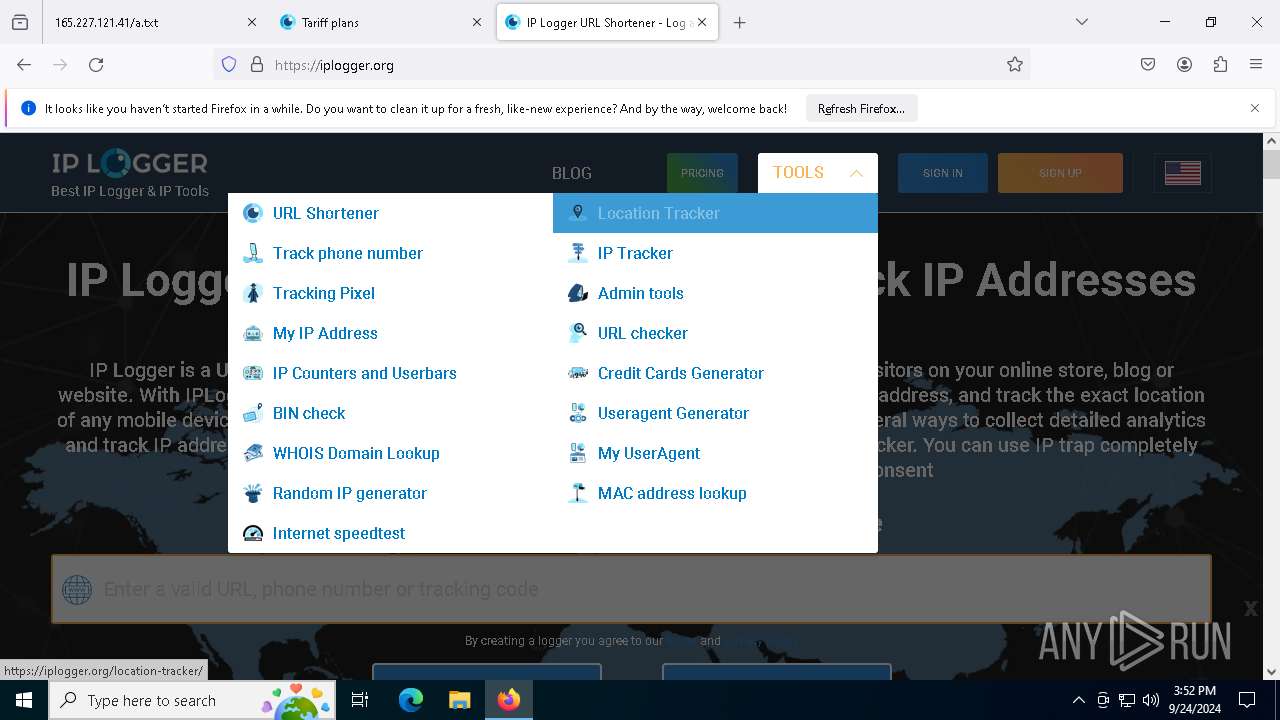Bookmark this page with star icon
Screen dimensions: 1280x720
pos(1015,65)
